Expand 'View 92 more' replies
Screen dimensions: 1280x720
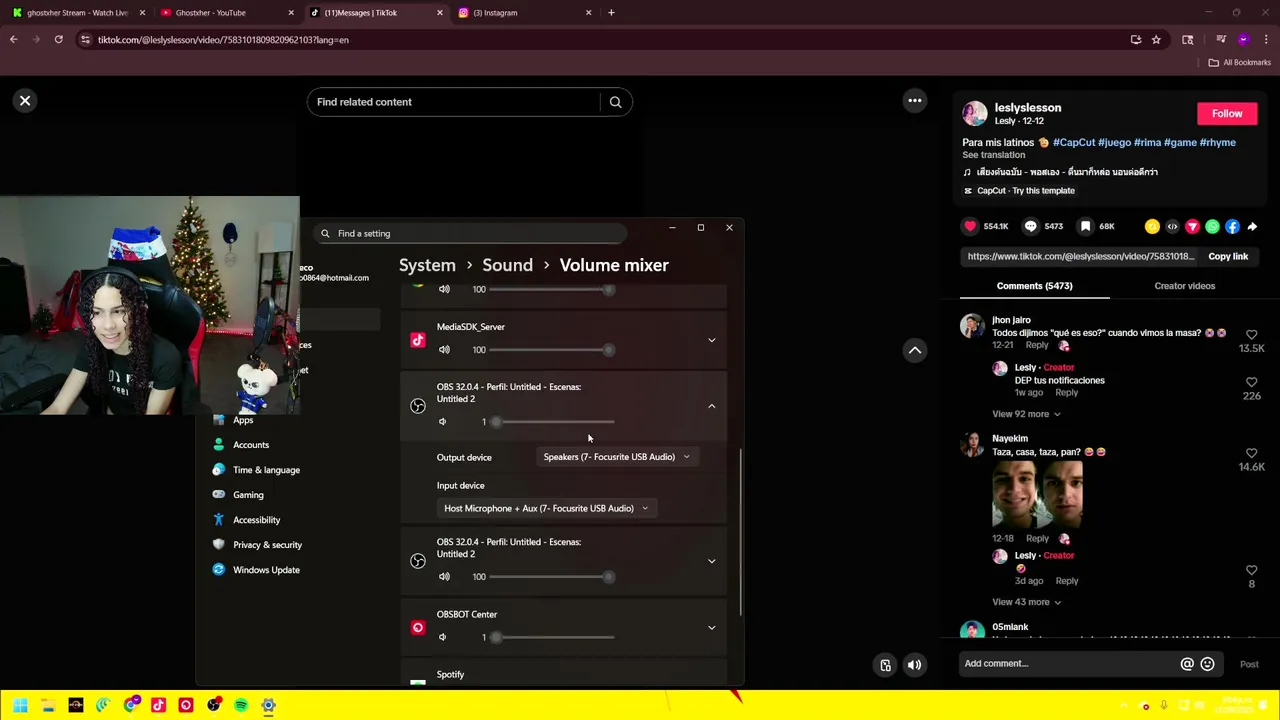pos(1026,414)
